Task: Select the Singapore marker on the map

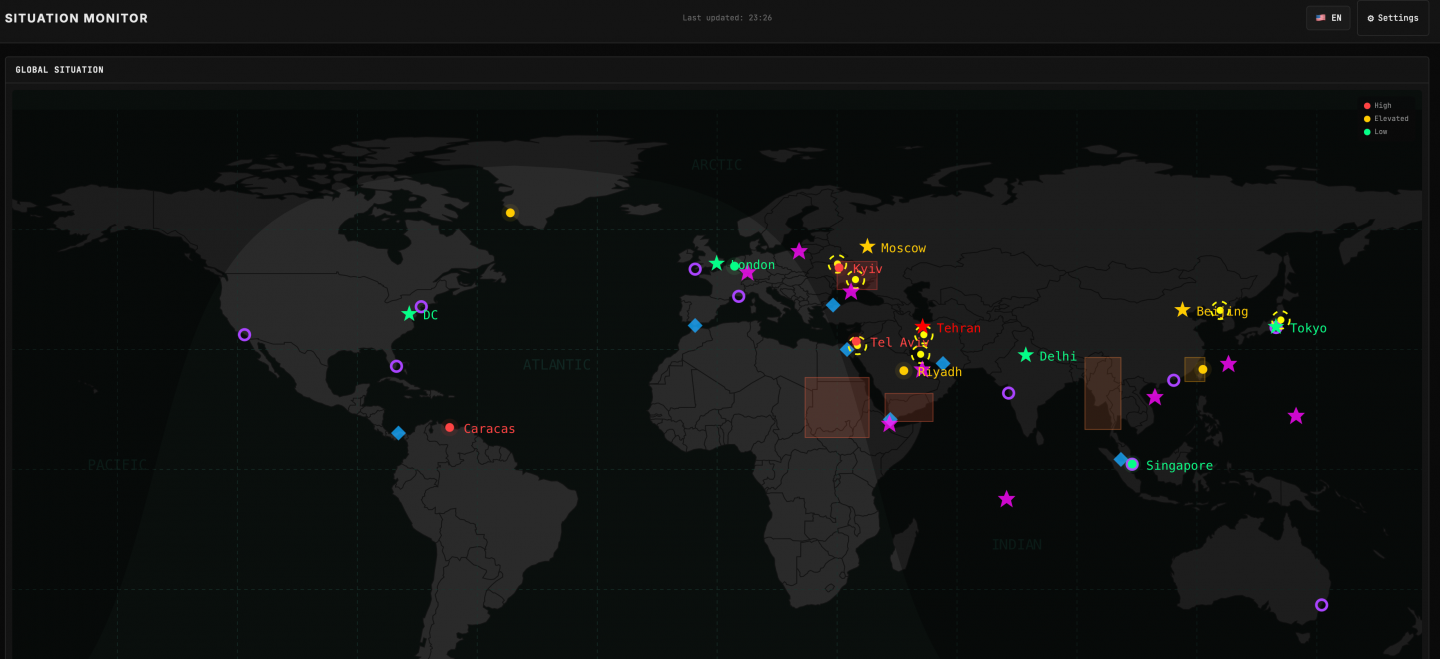Action: tap(1132, 464)
